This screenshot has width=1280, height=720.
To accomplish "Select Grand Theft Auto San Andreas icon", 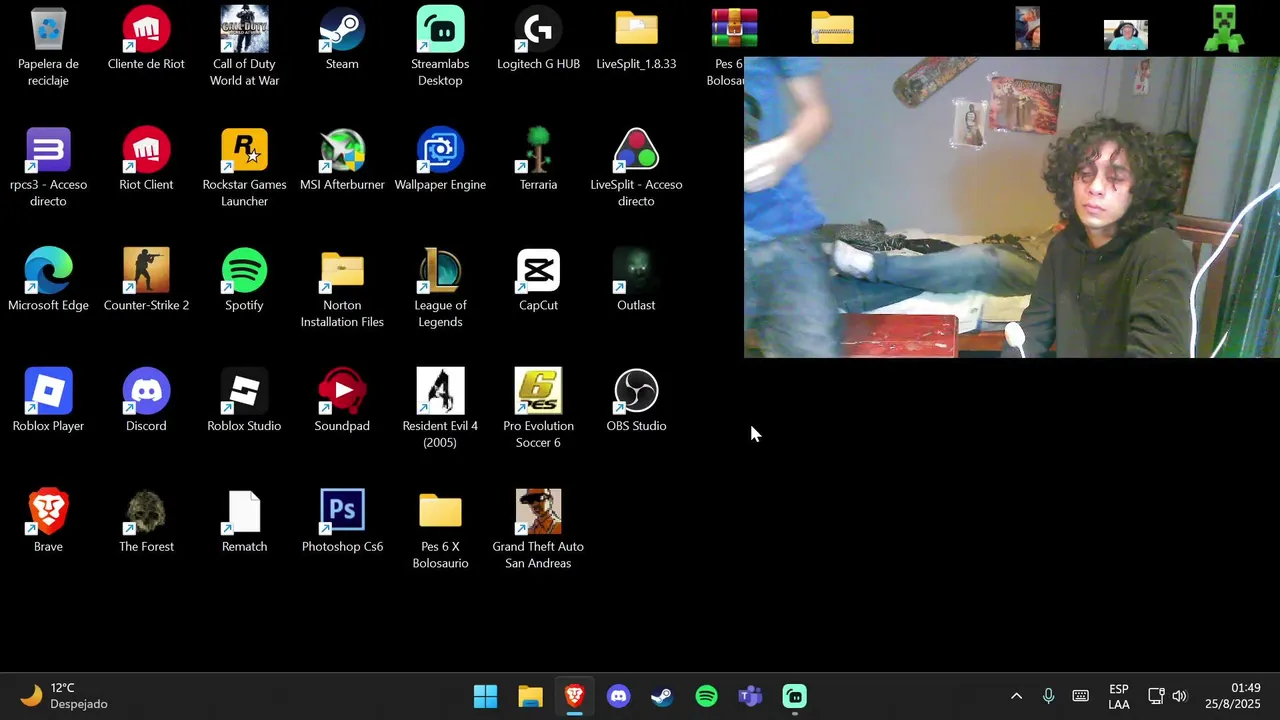I will pos(538,531).
